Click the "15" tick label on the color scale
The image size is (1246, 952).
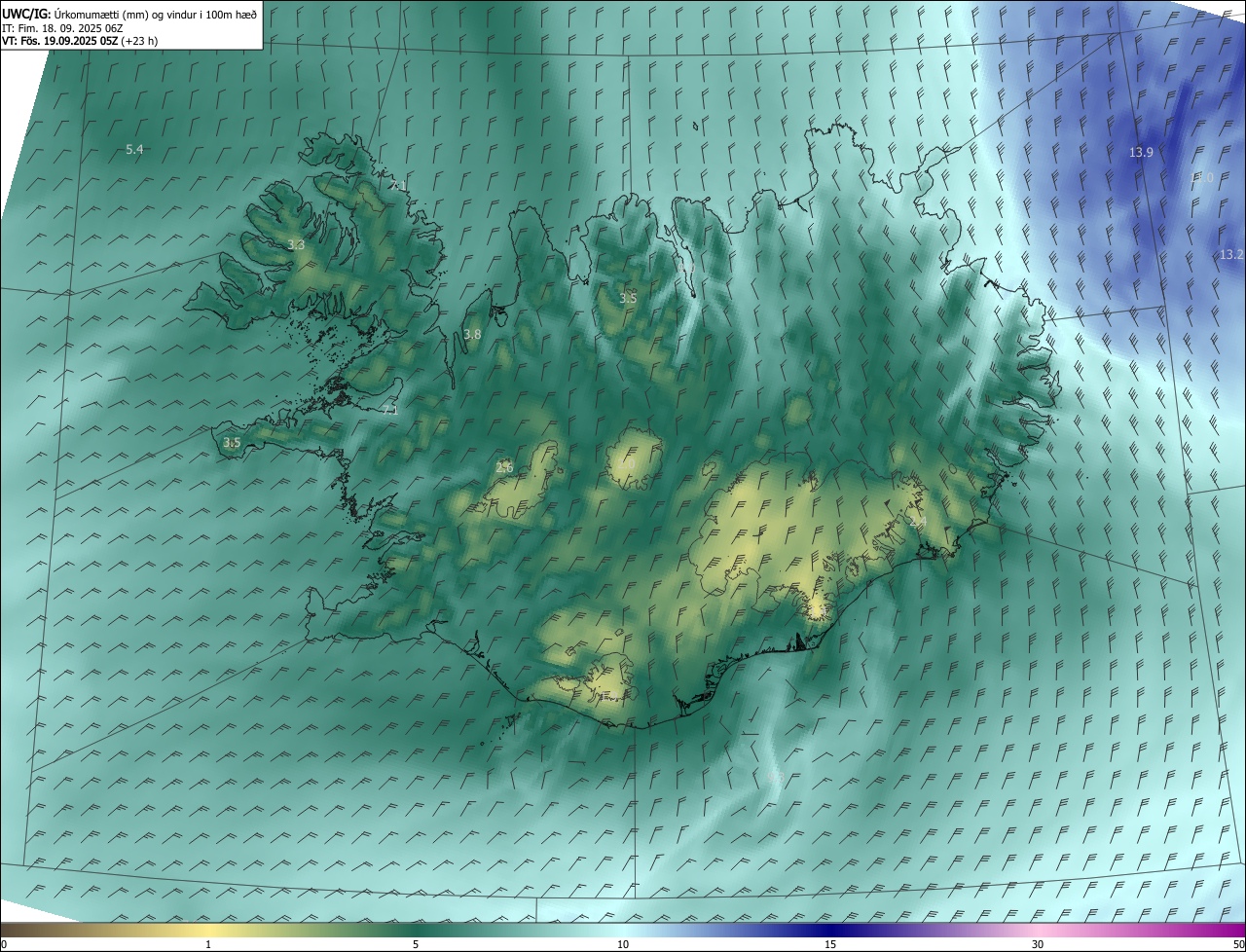click(x=830, y=944)
